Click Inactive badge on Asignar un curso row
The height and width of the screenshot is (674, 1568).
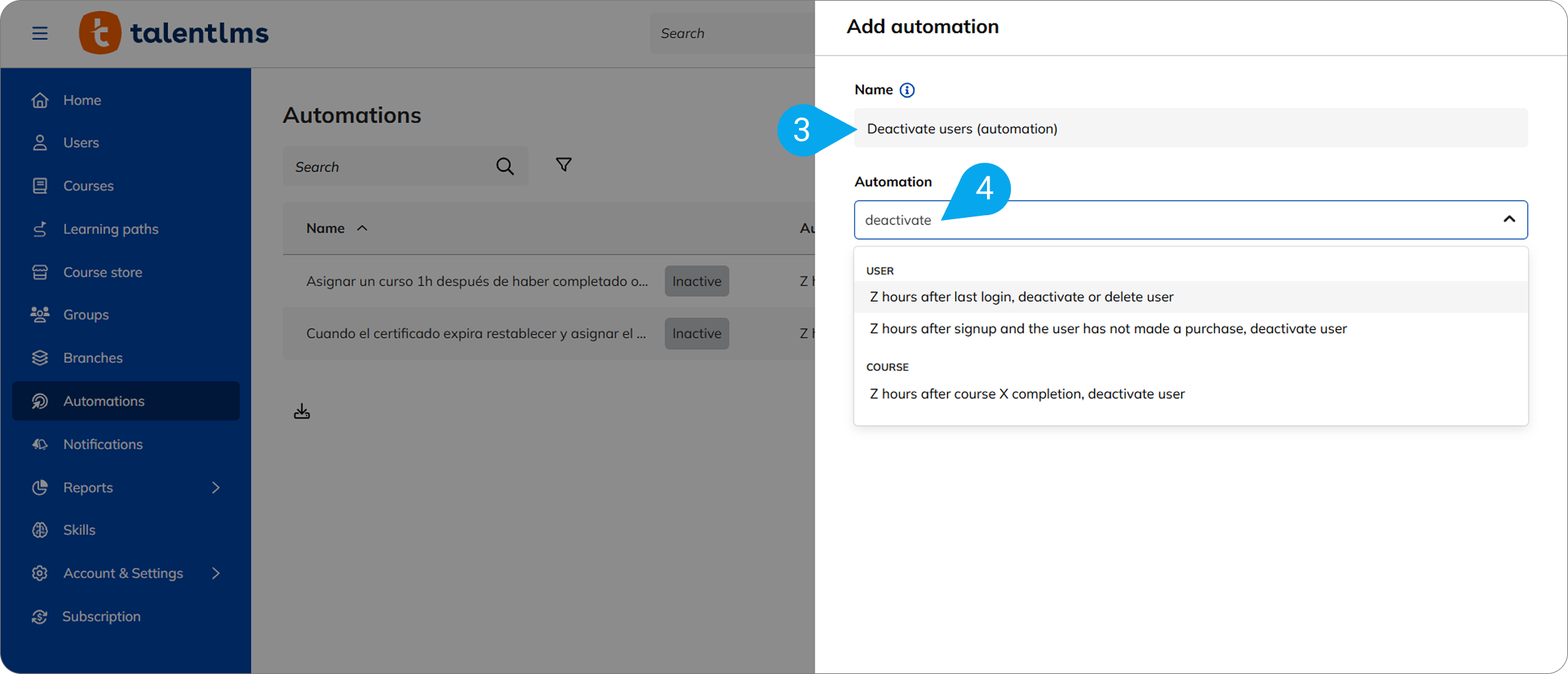pos(696,281)
